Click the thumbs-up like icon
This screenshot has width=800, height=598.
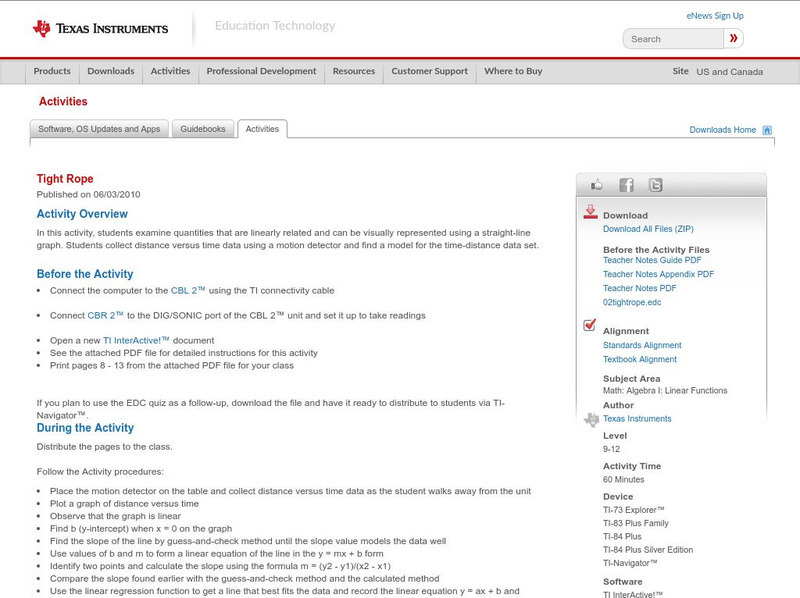click(x=596, y=185)
